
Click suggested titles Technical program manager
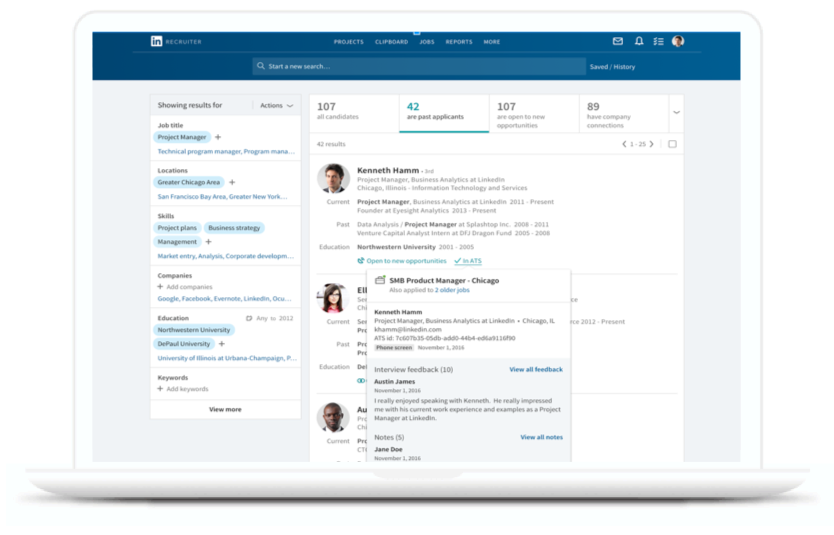point(199,152)
